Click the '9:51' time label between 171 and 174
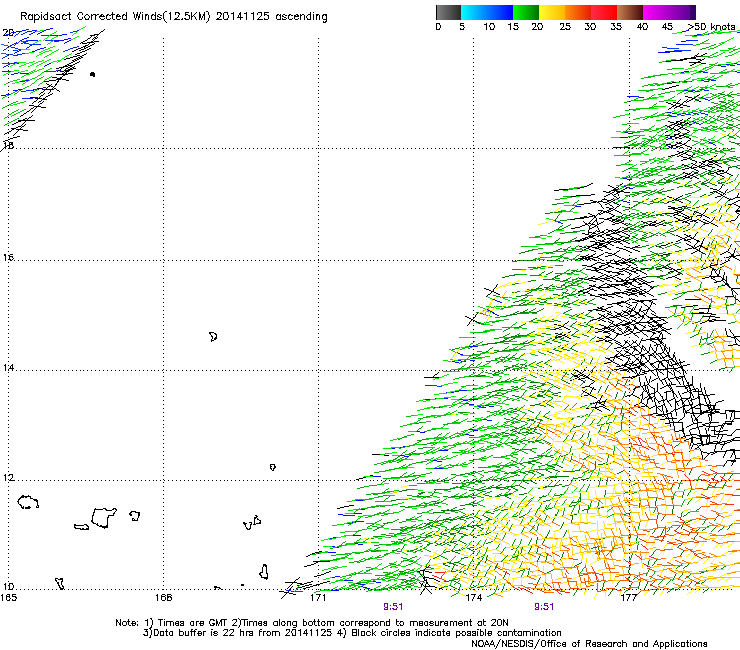 pos(393,607)
